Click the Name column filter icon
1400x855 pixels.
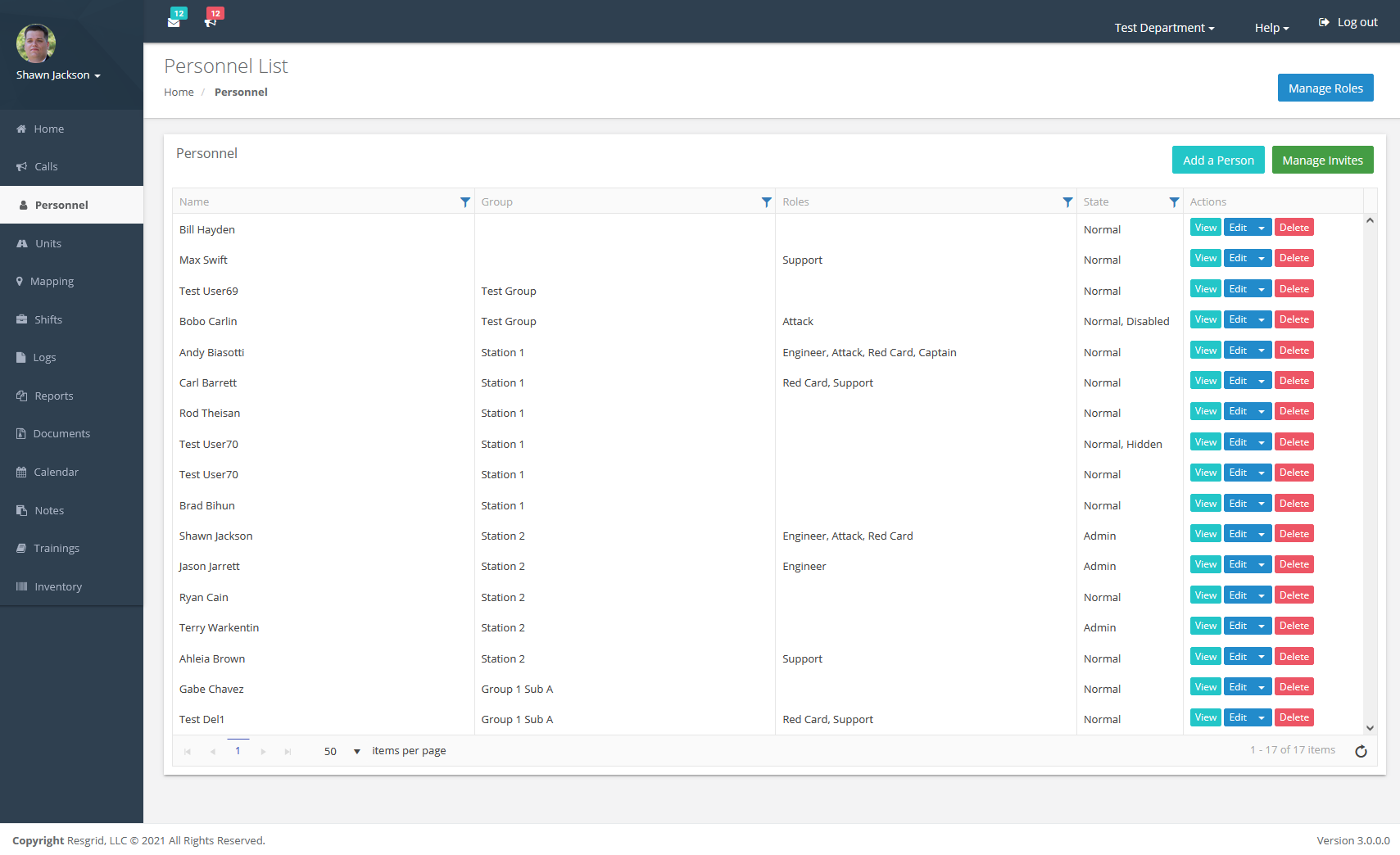pos(464,202)
